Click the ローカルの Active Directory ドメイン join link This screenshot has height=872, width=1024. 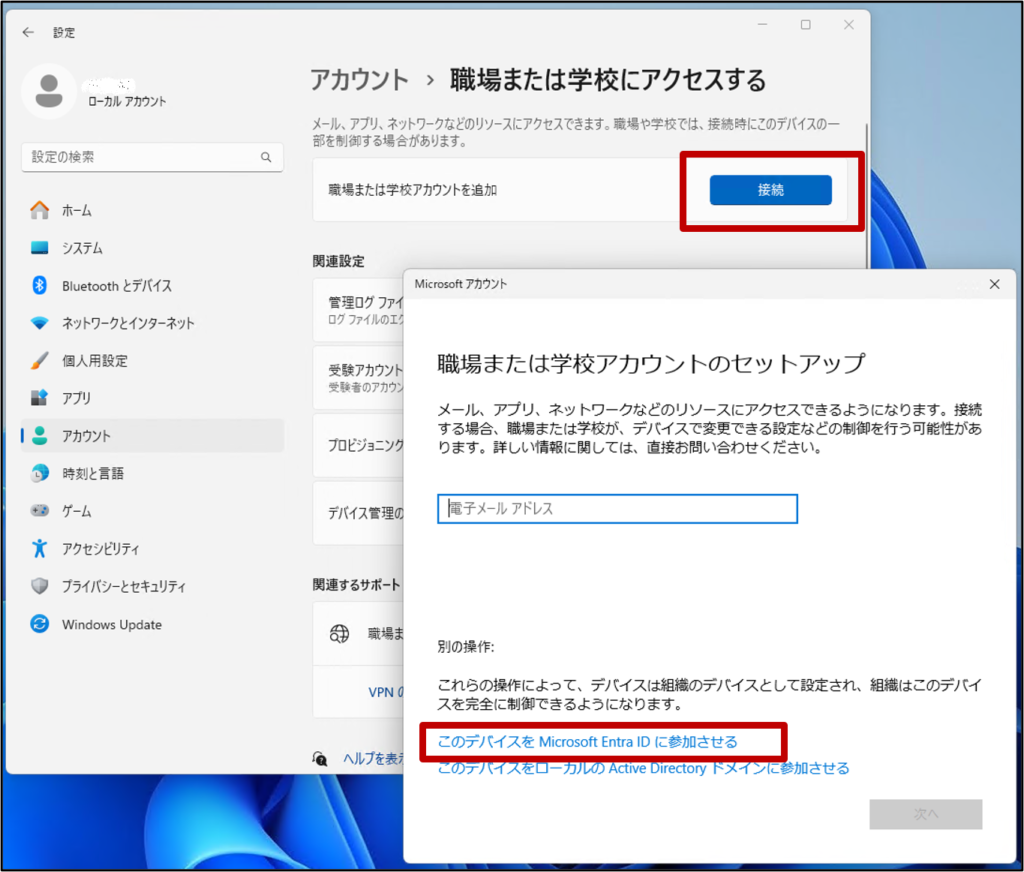tap(643, 768)
